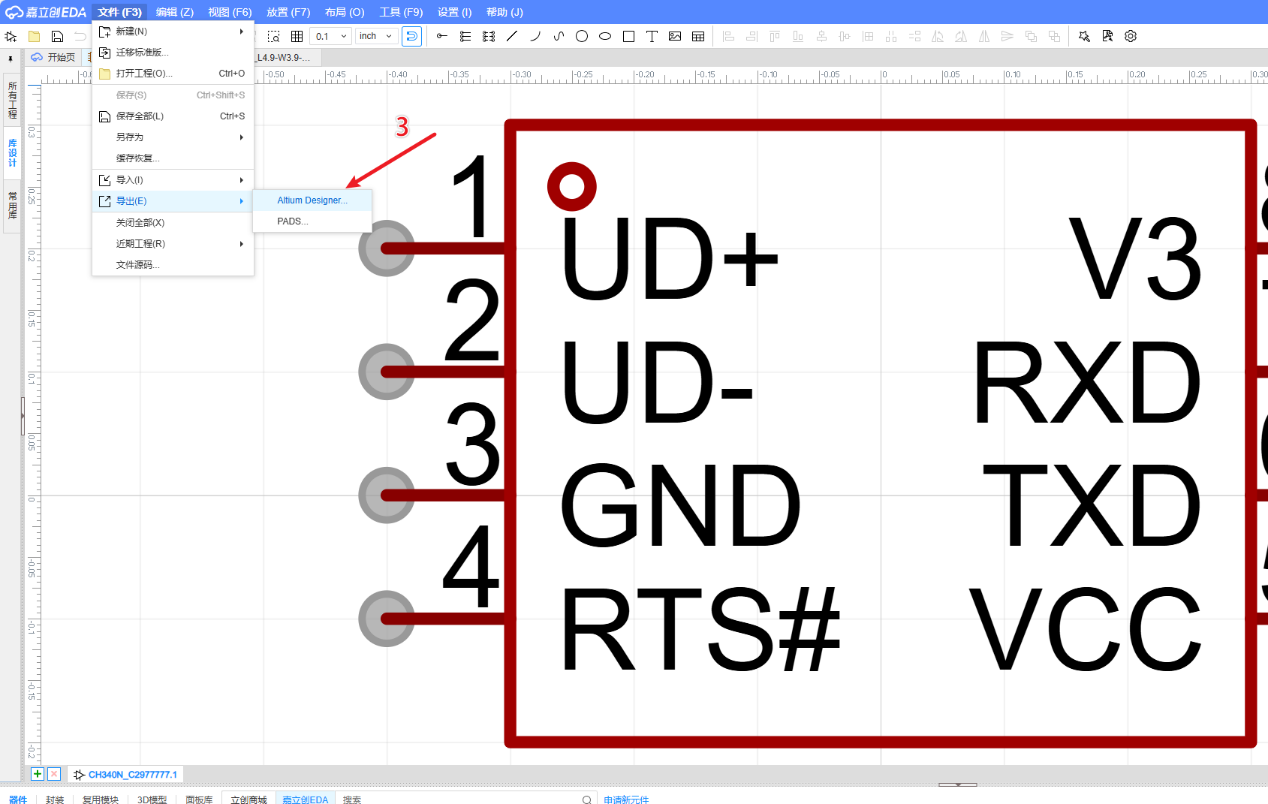Click the send to back icon
Viewport: 1268px width, 804px height.
[1054, 36]
